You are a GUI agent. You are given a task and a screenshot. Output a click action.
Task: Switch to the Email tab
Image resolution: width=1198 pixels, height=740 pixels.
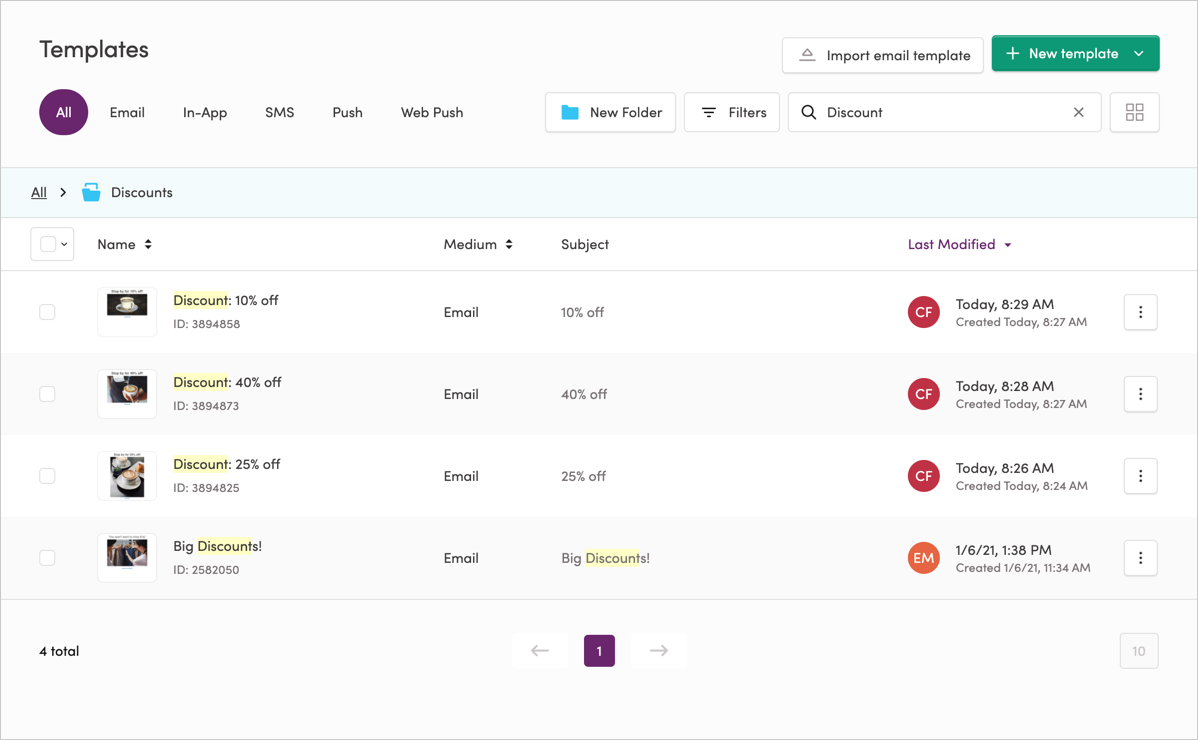127,112
